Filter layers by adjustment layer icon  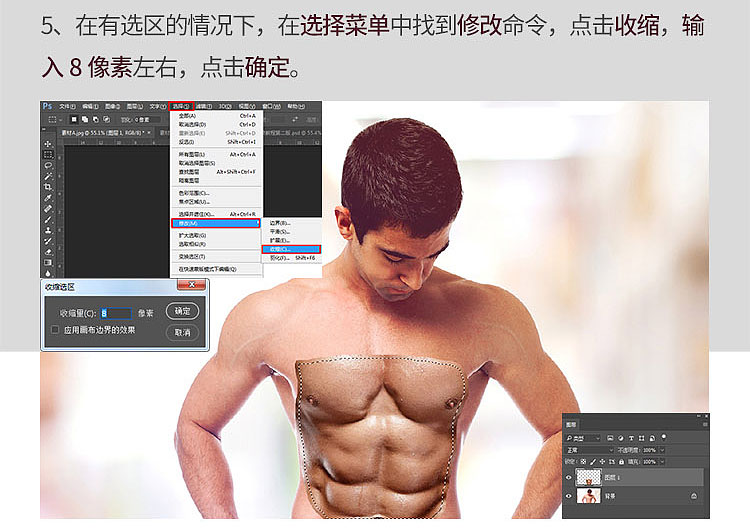tap(621, 438)
